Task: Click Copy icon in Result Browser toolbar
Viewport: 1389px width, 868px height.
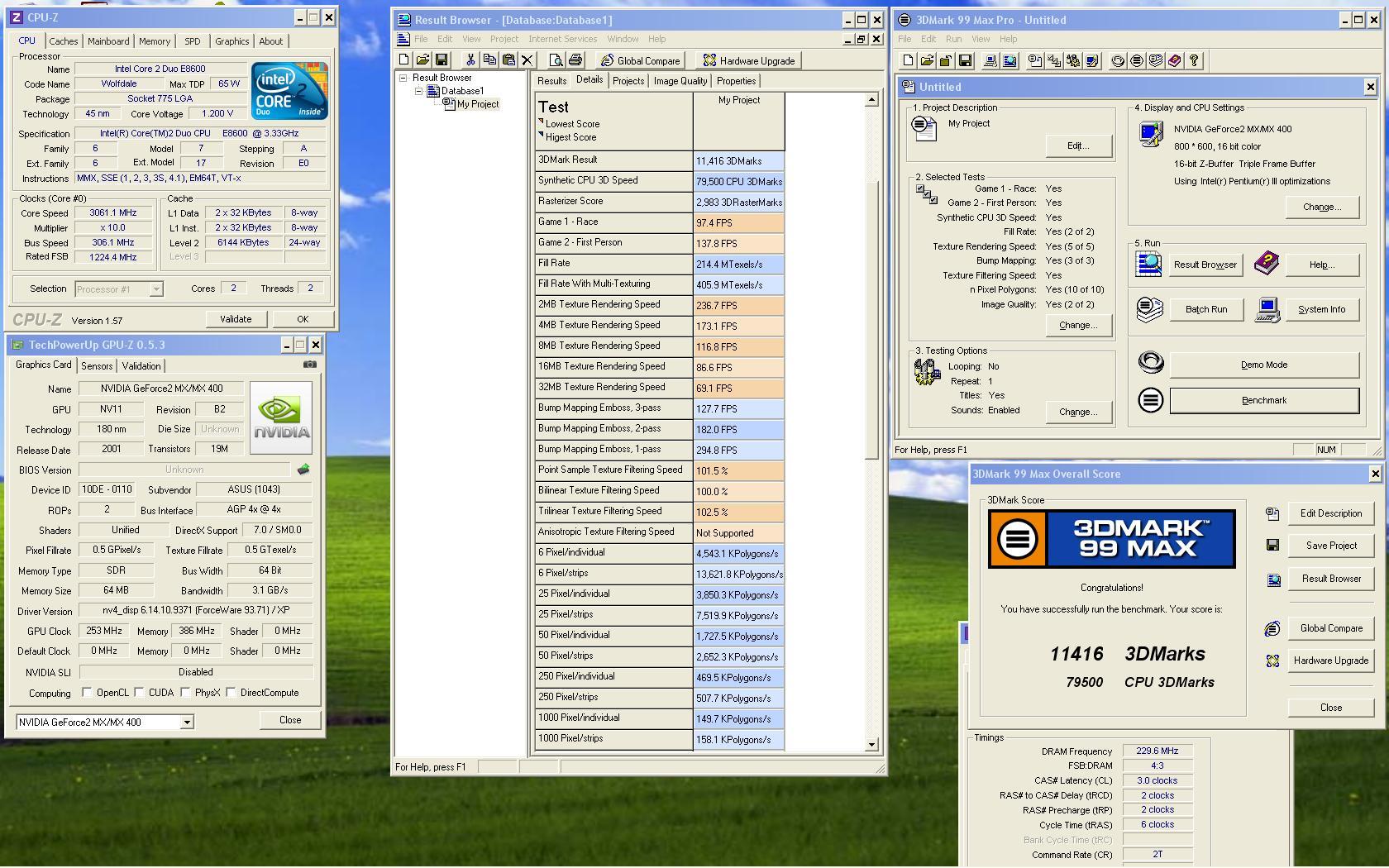Action: 489,60
